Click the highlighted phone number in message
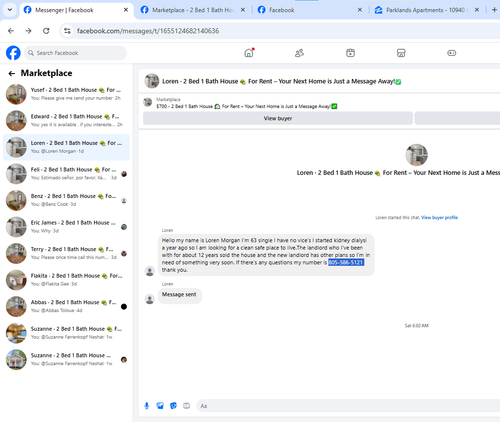 tap(346, 263)
